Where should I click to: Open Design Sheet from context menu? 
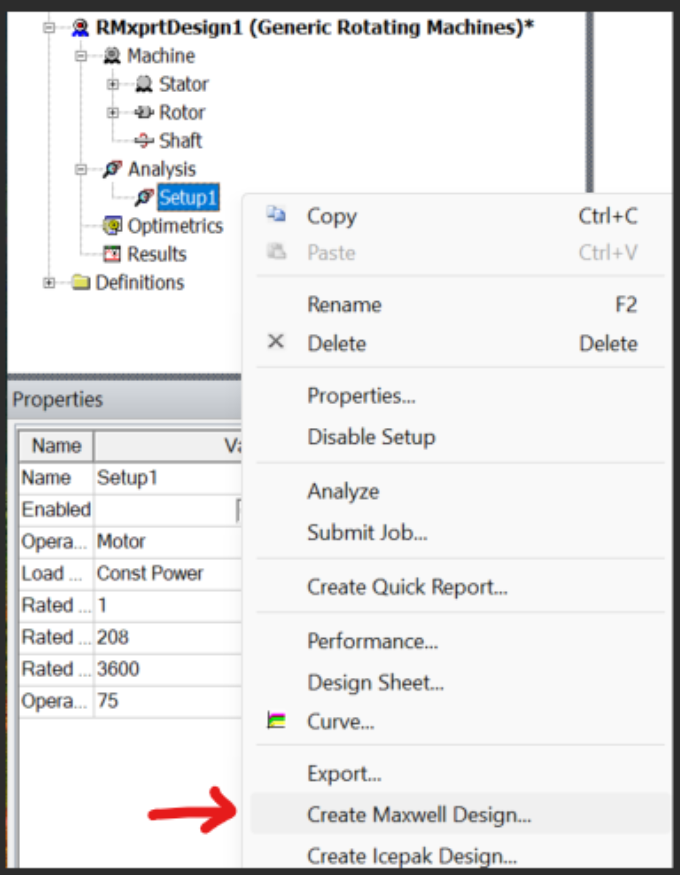point(375,683)
